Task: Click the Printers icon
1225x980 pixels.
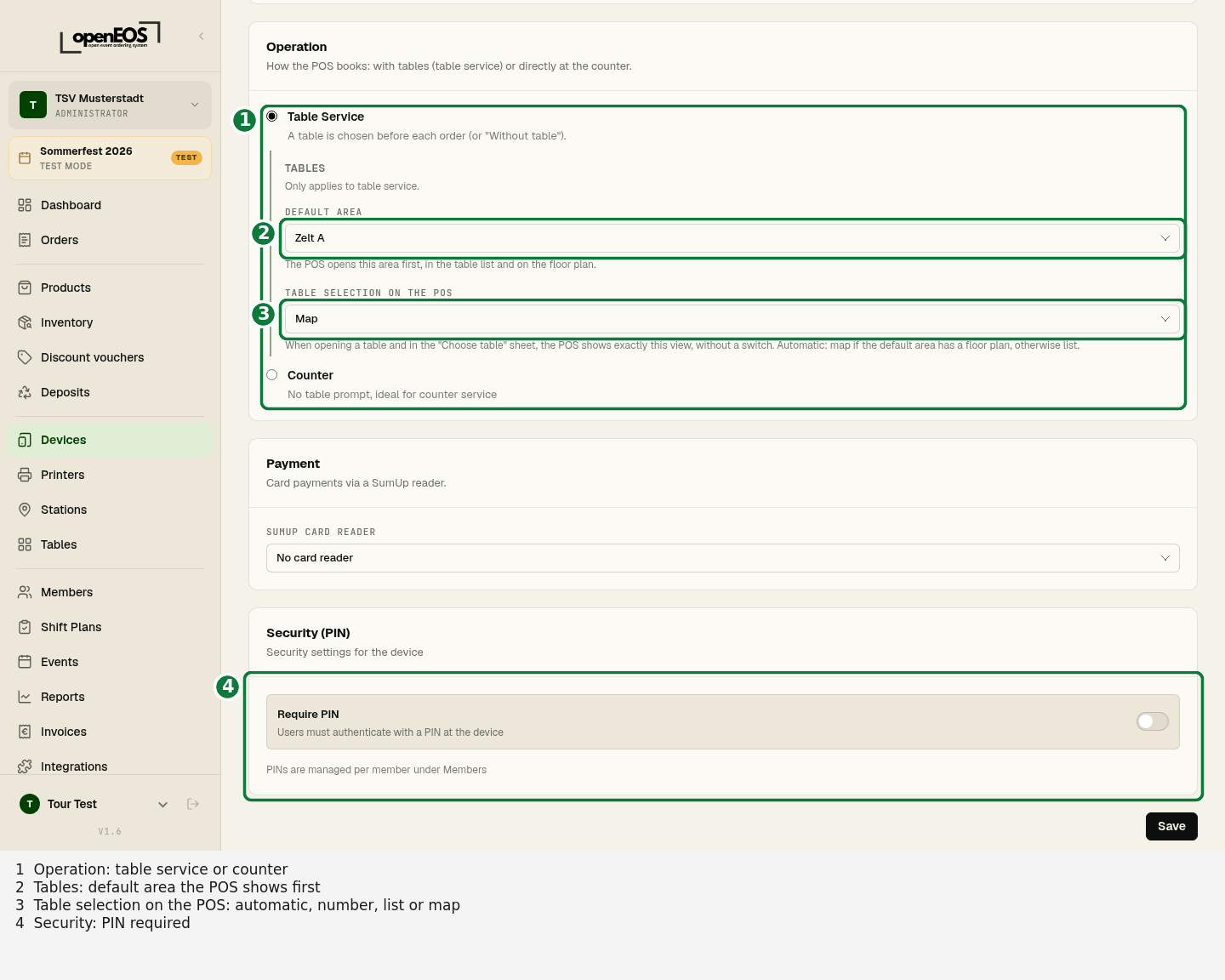Action: point(25,475)
